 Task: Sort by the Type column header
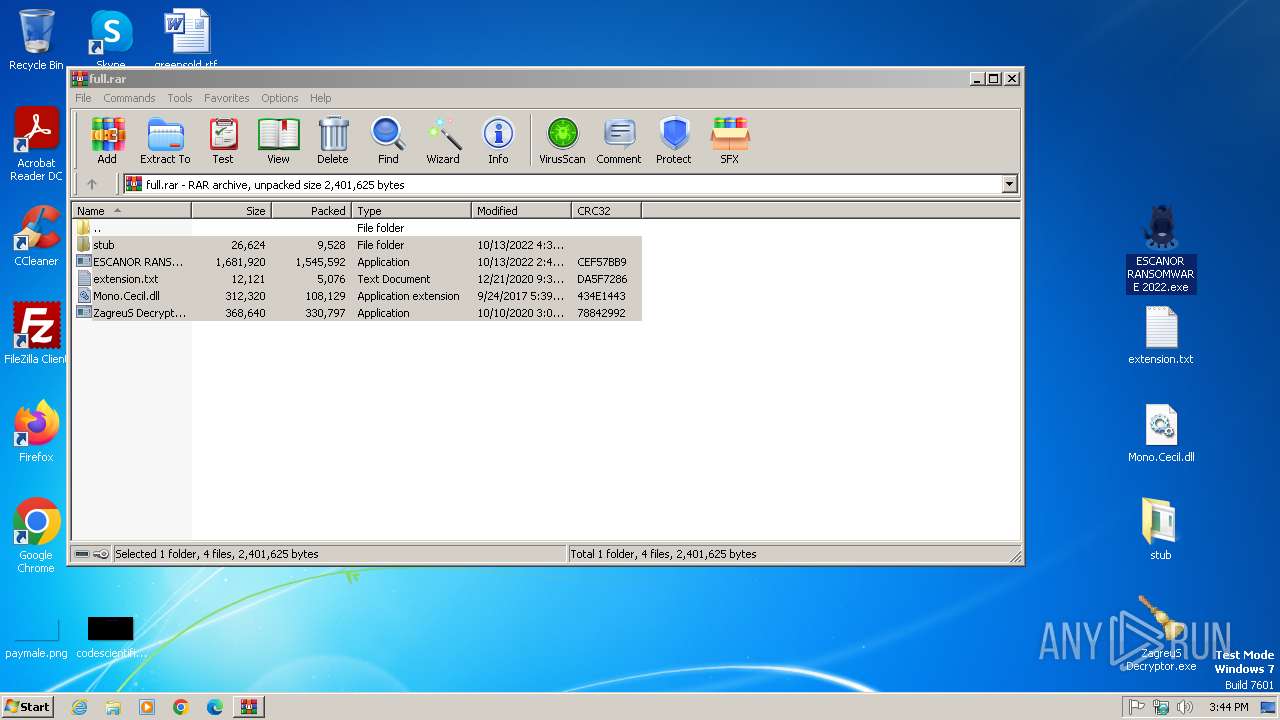412,210
